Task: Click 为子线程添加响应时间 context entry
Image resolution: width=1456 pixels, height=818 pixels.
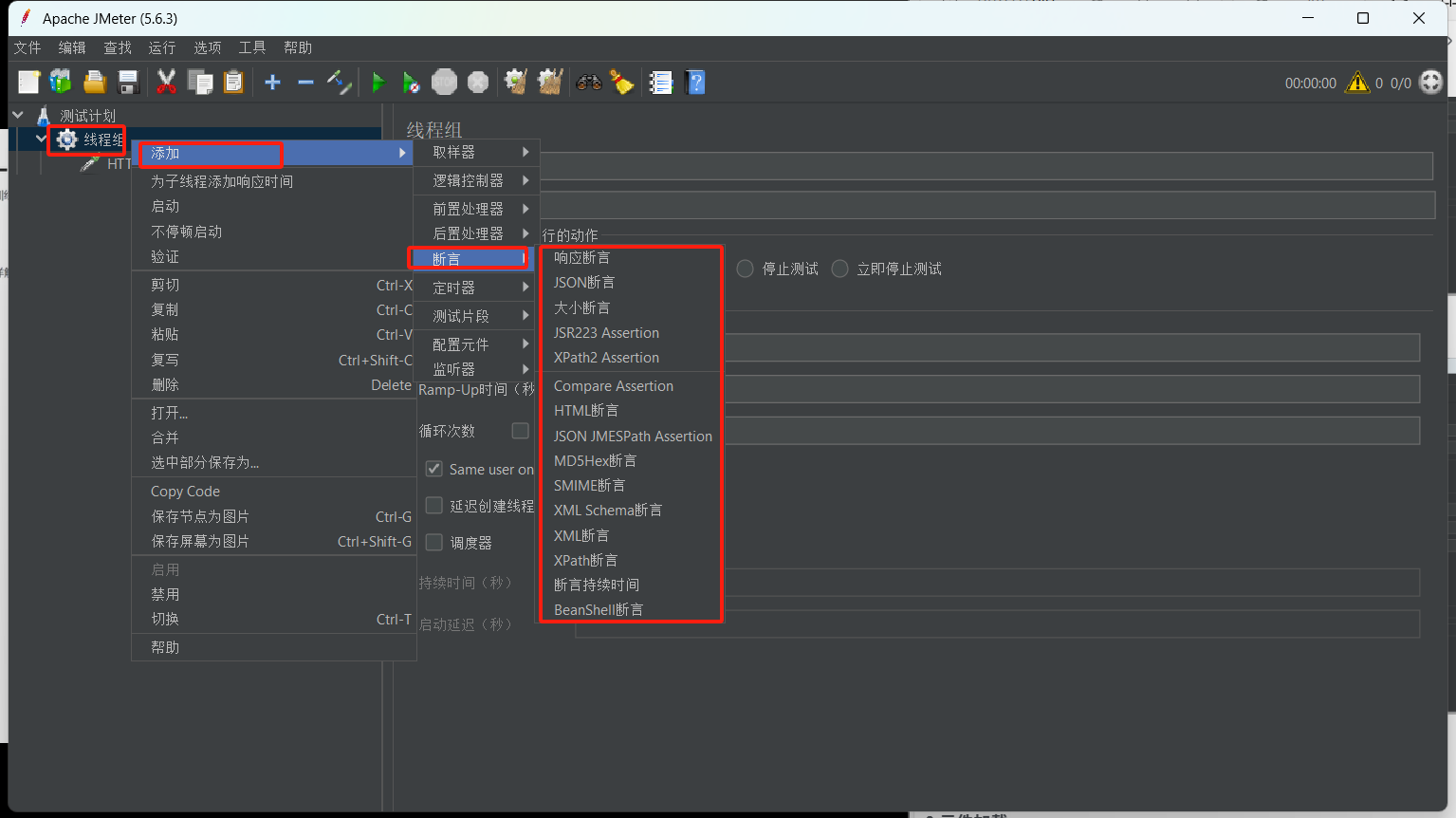Action: (273, 181)
